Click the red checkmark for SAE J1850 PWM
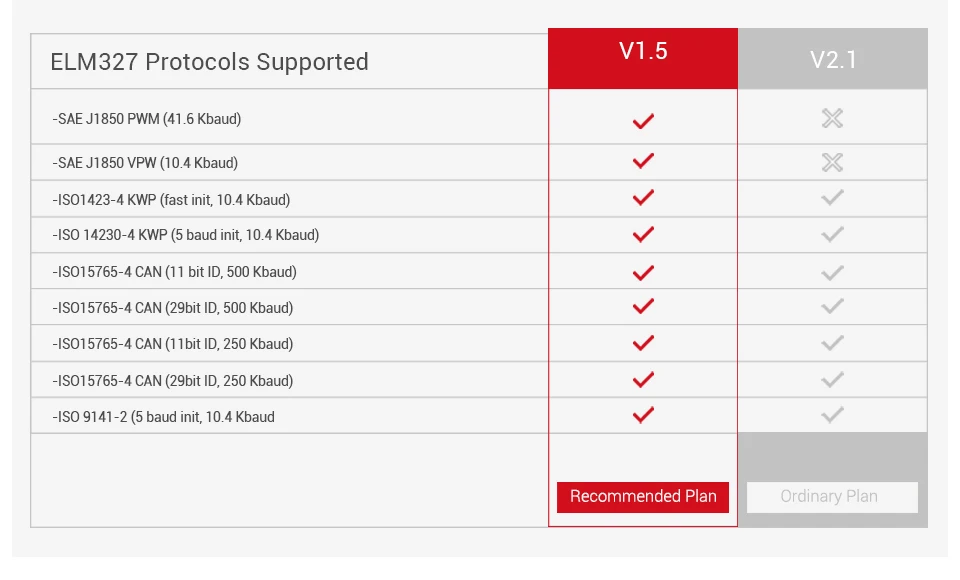 (x=643, y=121)
